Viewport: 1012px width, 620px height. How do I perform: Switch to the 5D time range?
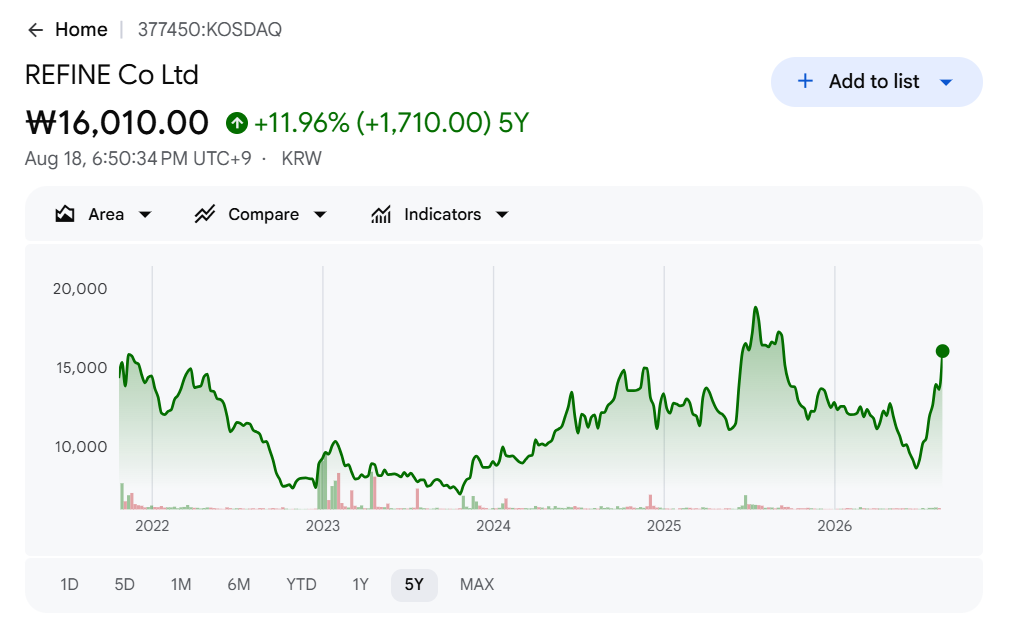click(x=125, y=585)
